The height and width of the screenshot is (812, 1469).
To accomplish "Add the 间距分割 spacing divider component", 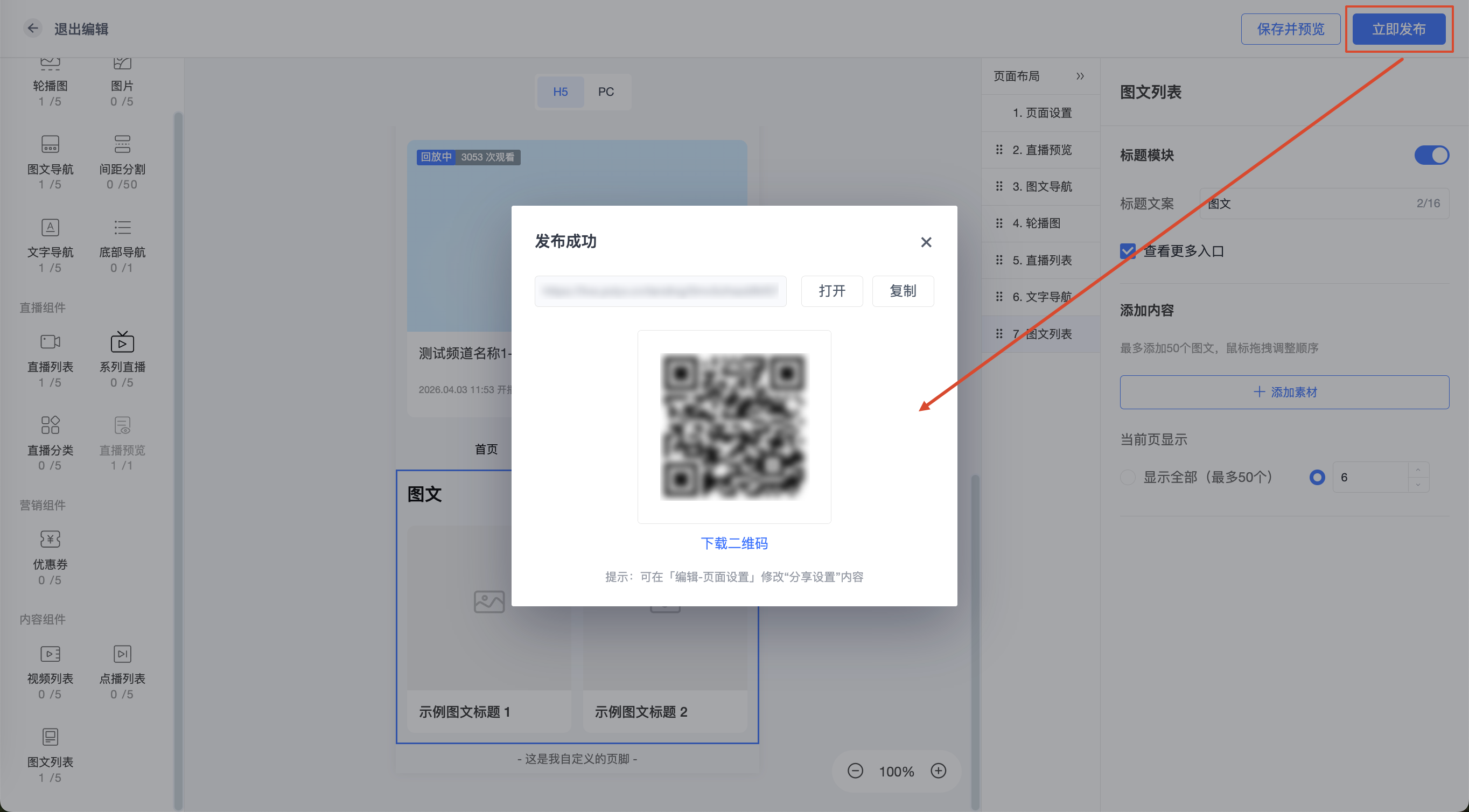I will point(122,162).
